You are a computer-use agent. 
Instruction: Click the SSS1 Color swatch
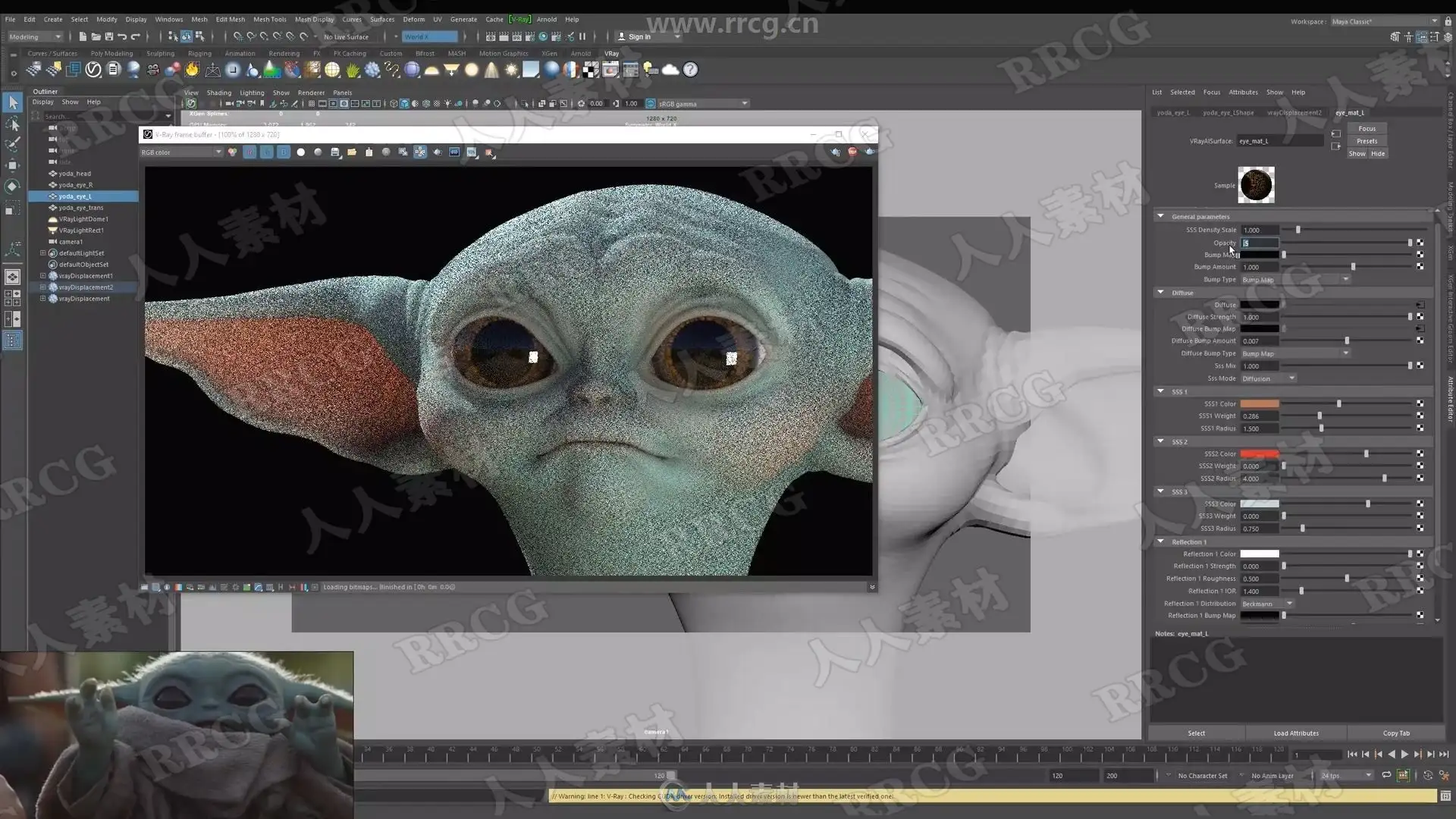[x=1259, y=404]
